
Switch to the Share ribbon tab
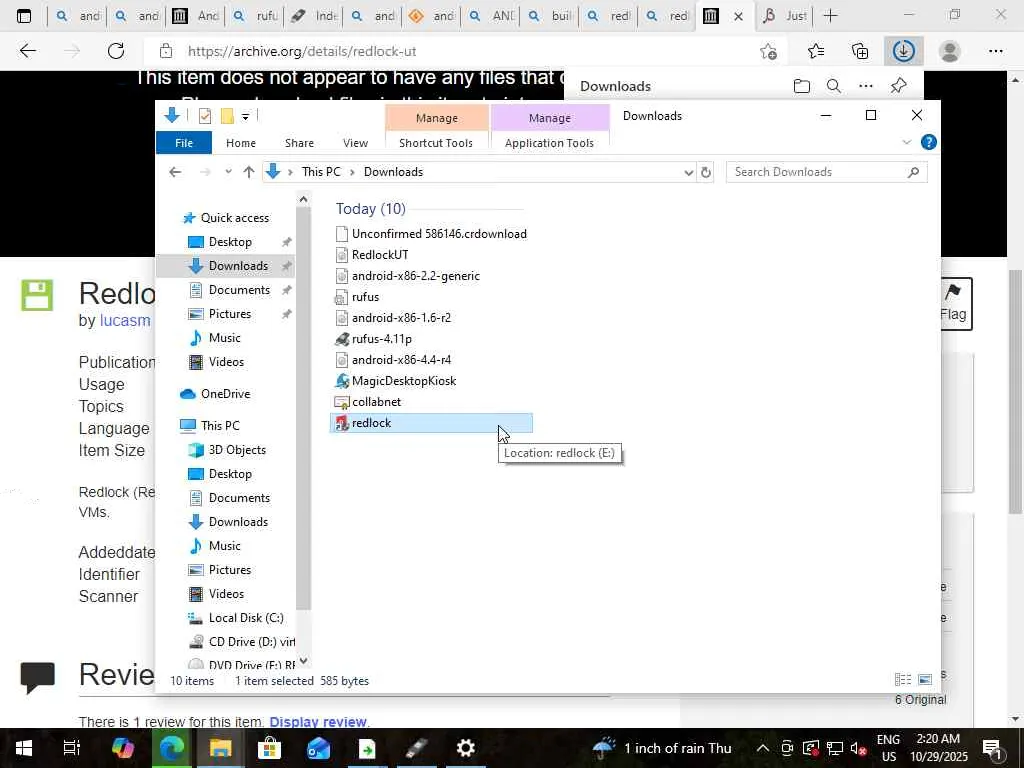(x=299, y=143)
